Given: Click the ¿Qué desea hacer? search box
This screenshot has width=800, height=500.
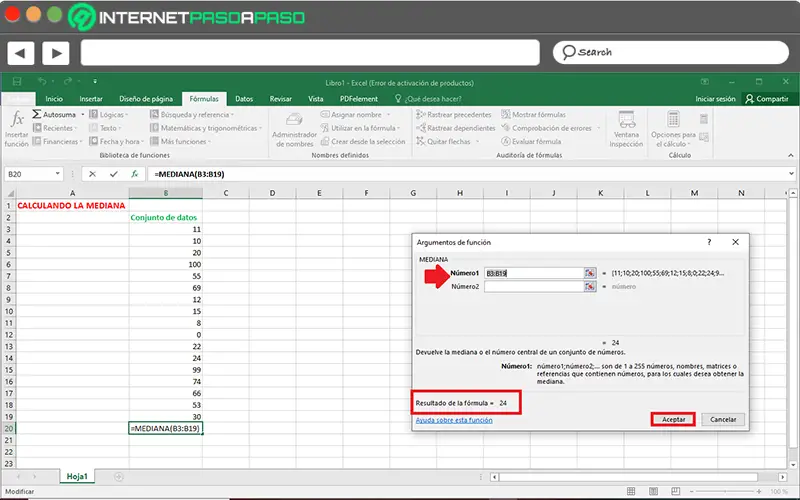Looking at the screenshot, I should click(x=428, y=98).
